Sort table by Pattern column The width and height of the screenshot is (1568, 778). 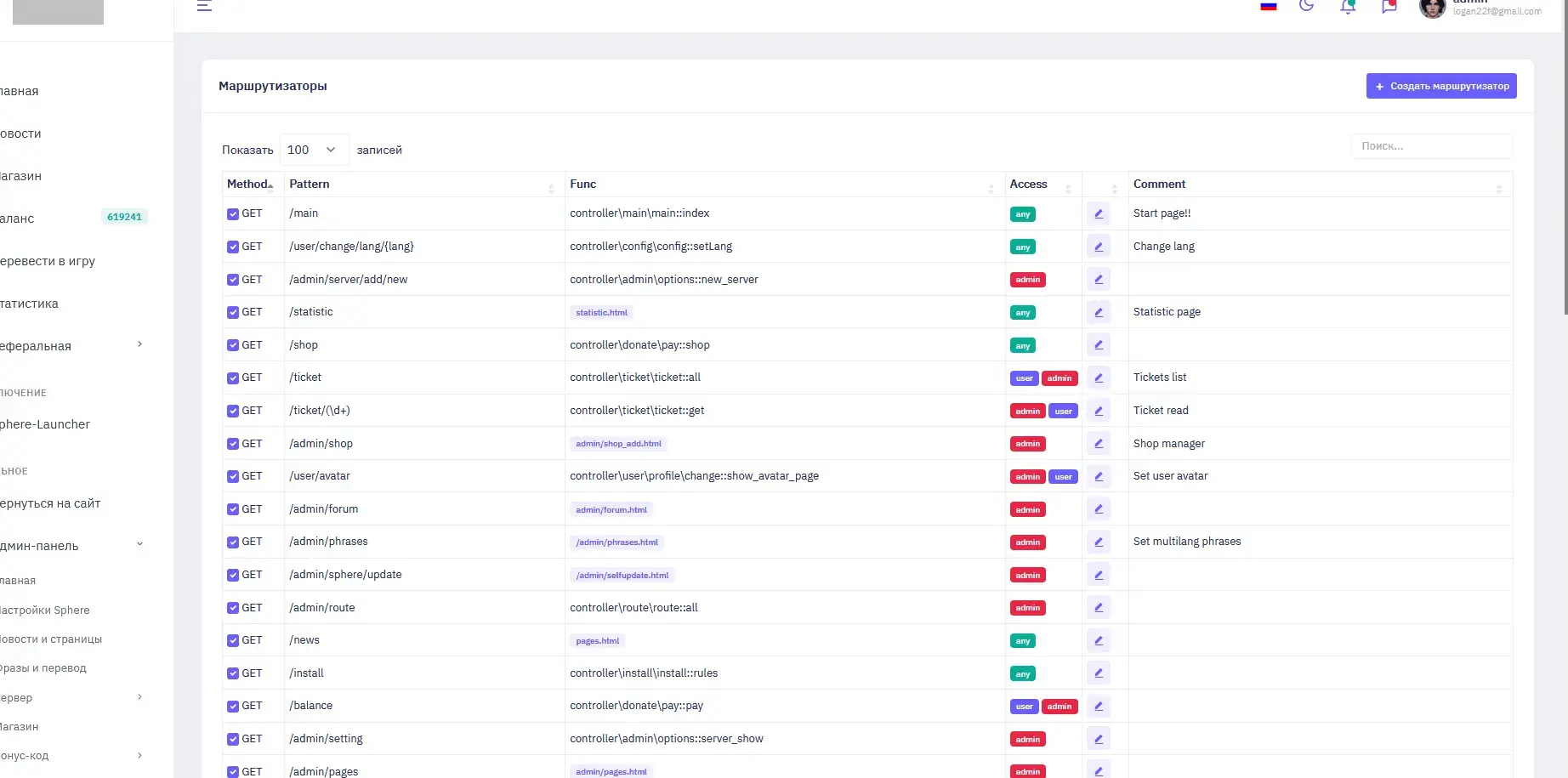tap(423, 184)
